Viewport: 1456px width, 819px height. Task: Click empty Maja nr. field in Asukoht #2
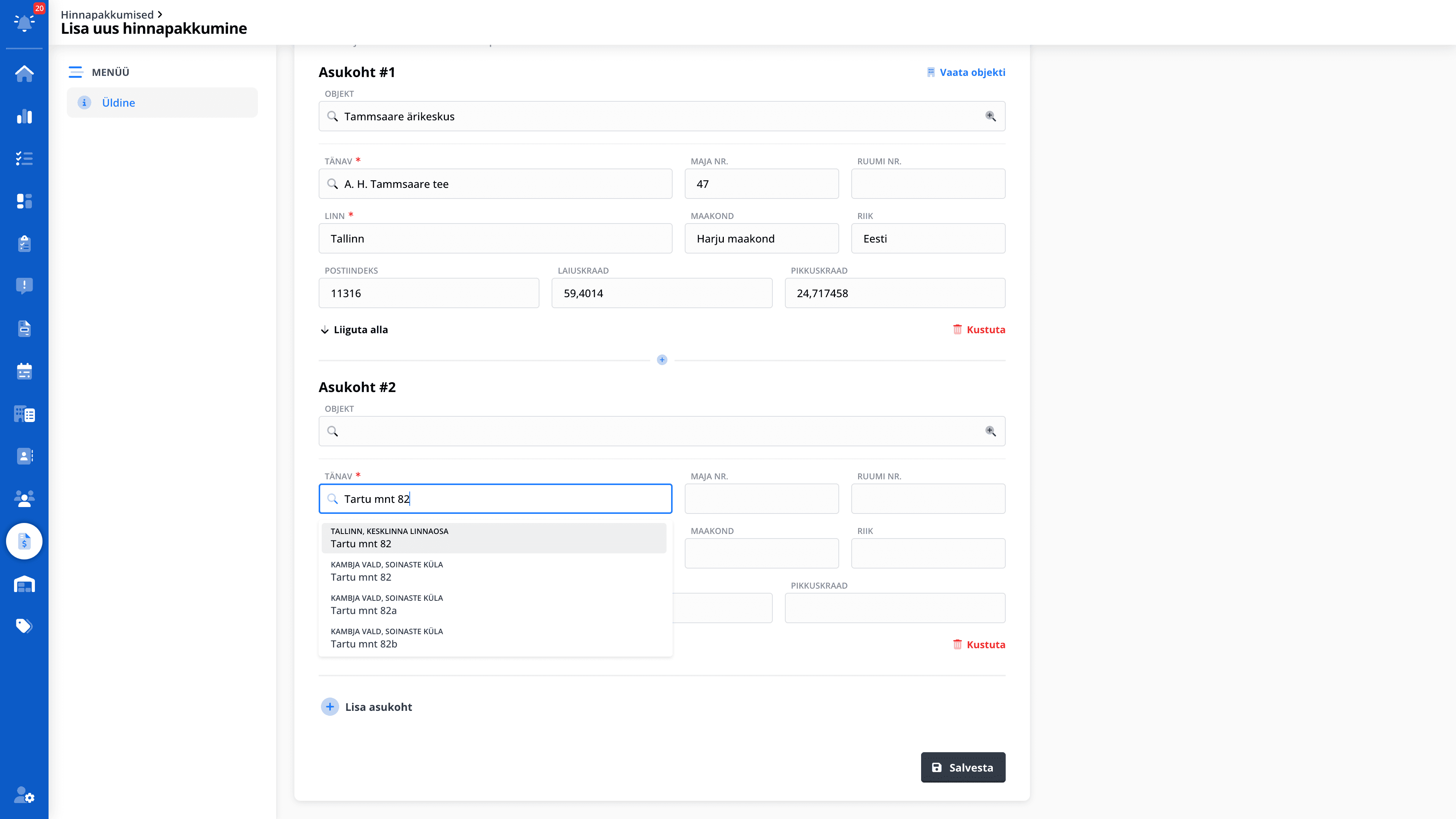point(762,499)
